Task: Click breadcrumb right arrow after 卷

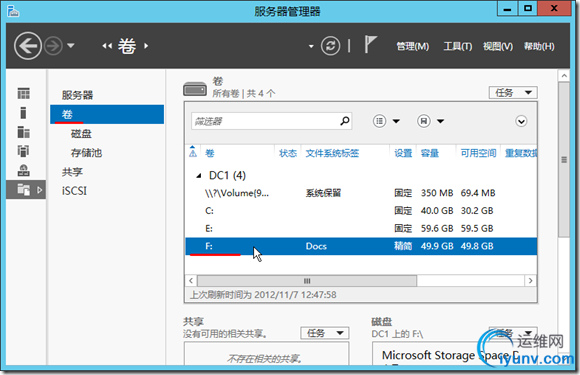Action: click(146, 46)
